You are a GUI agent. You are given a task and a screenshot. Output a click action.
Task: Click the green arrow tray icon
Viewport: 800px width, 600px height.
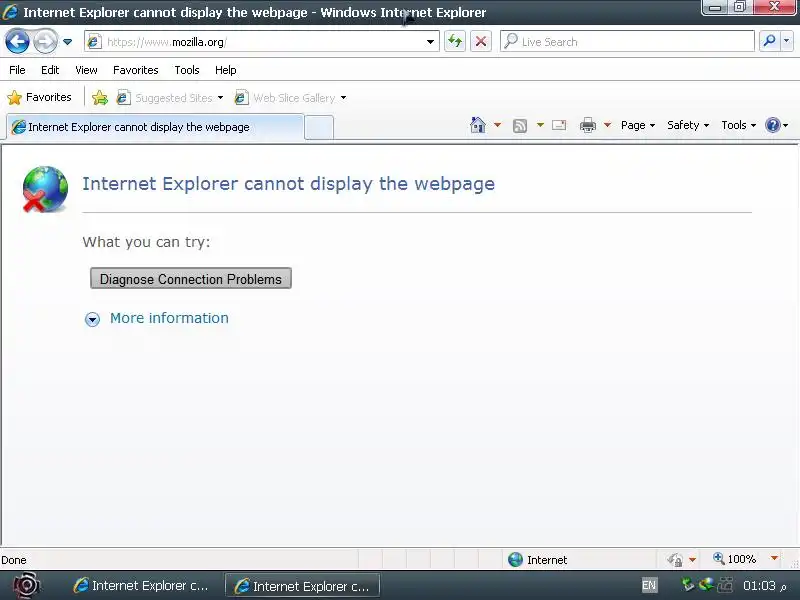tap(688, 584)
